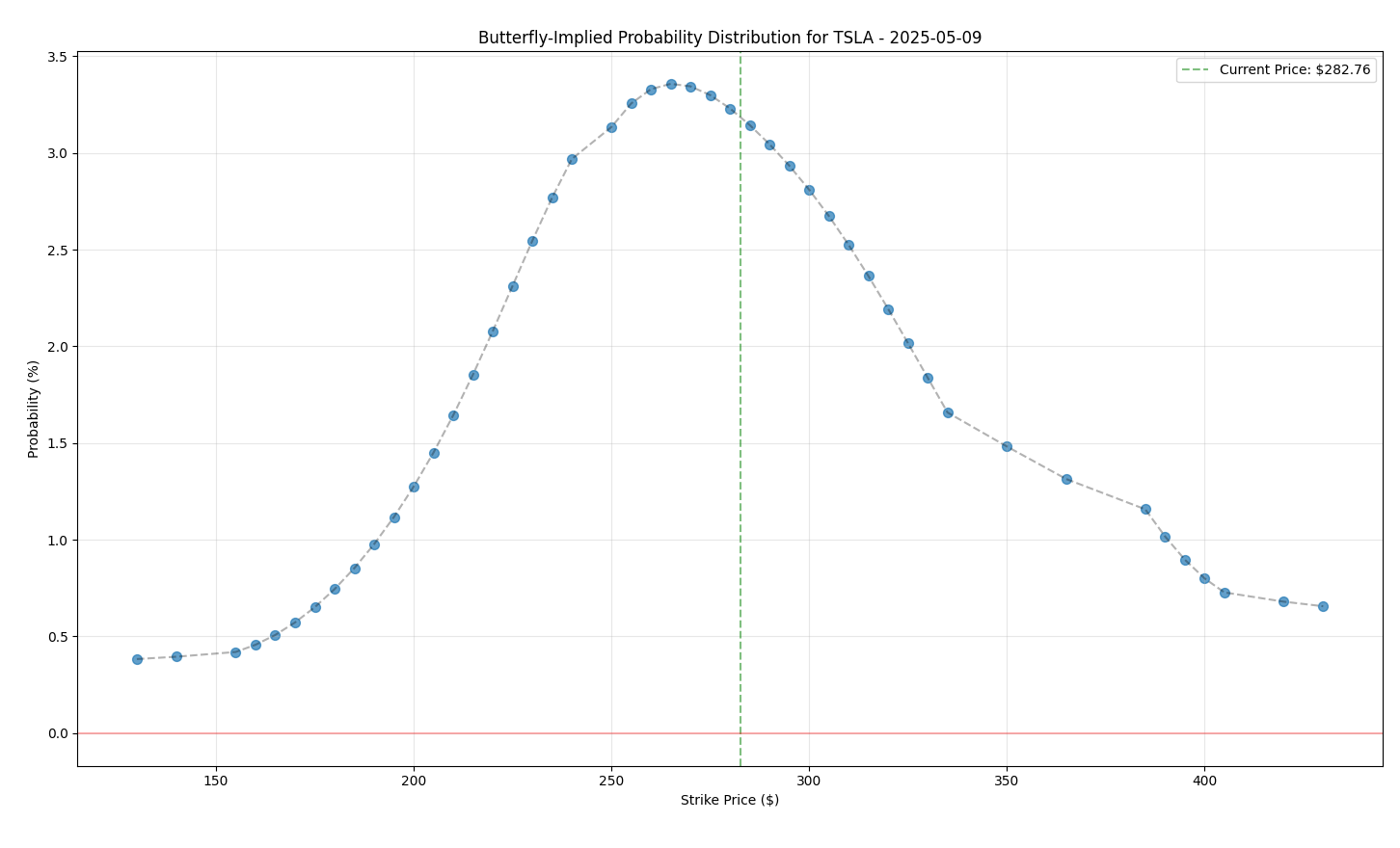Click the 'Probability (%)' axis label
The width and height of the screenshot is (1400, 848).
[34, 409]
